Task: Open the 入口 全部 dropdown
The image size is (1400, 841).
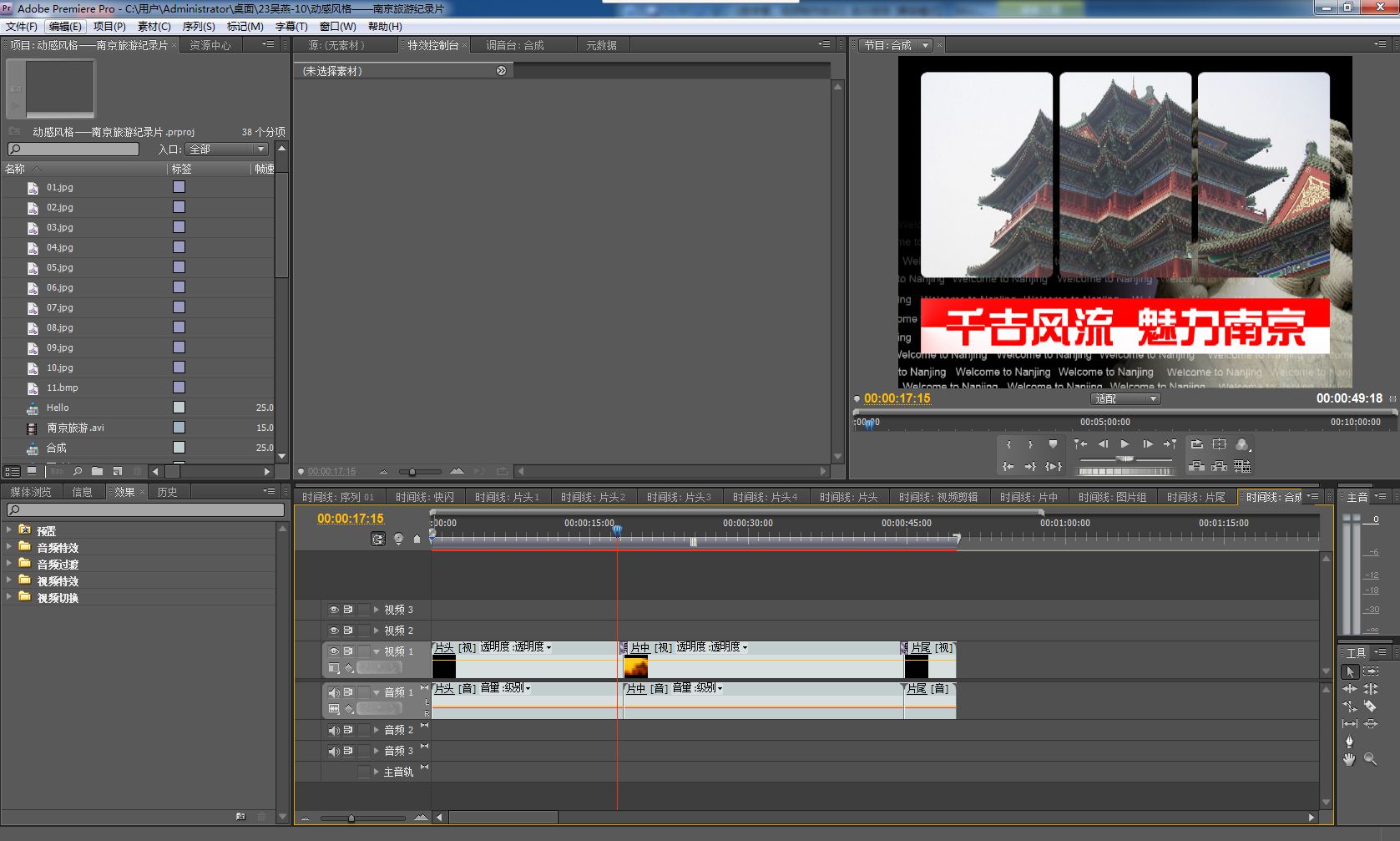Action: tap(226, 149)
